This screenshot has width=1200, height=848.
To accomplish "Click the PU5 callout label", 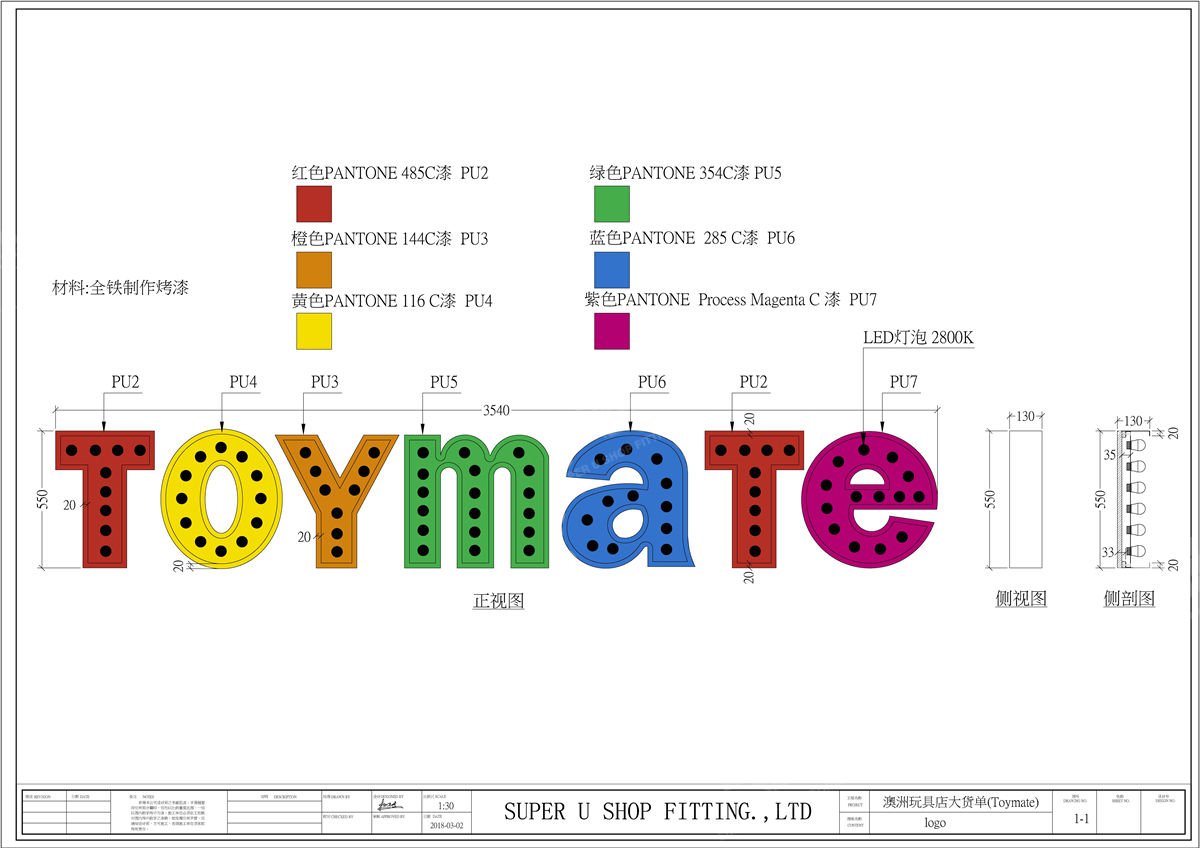I will pos(444,382).
